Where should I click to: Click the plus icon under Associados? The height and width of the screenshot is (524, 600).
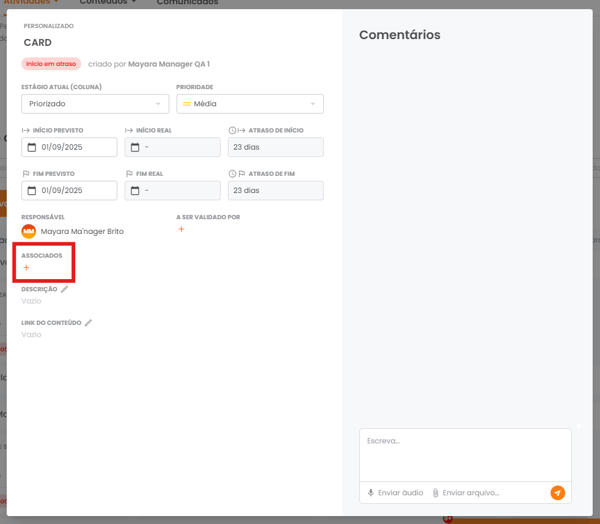(x=26, y=268)
